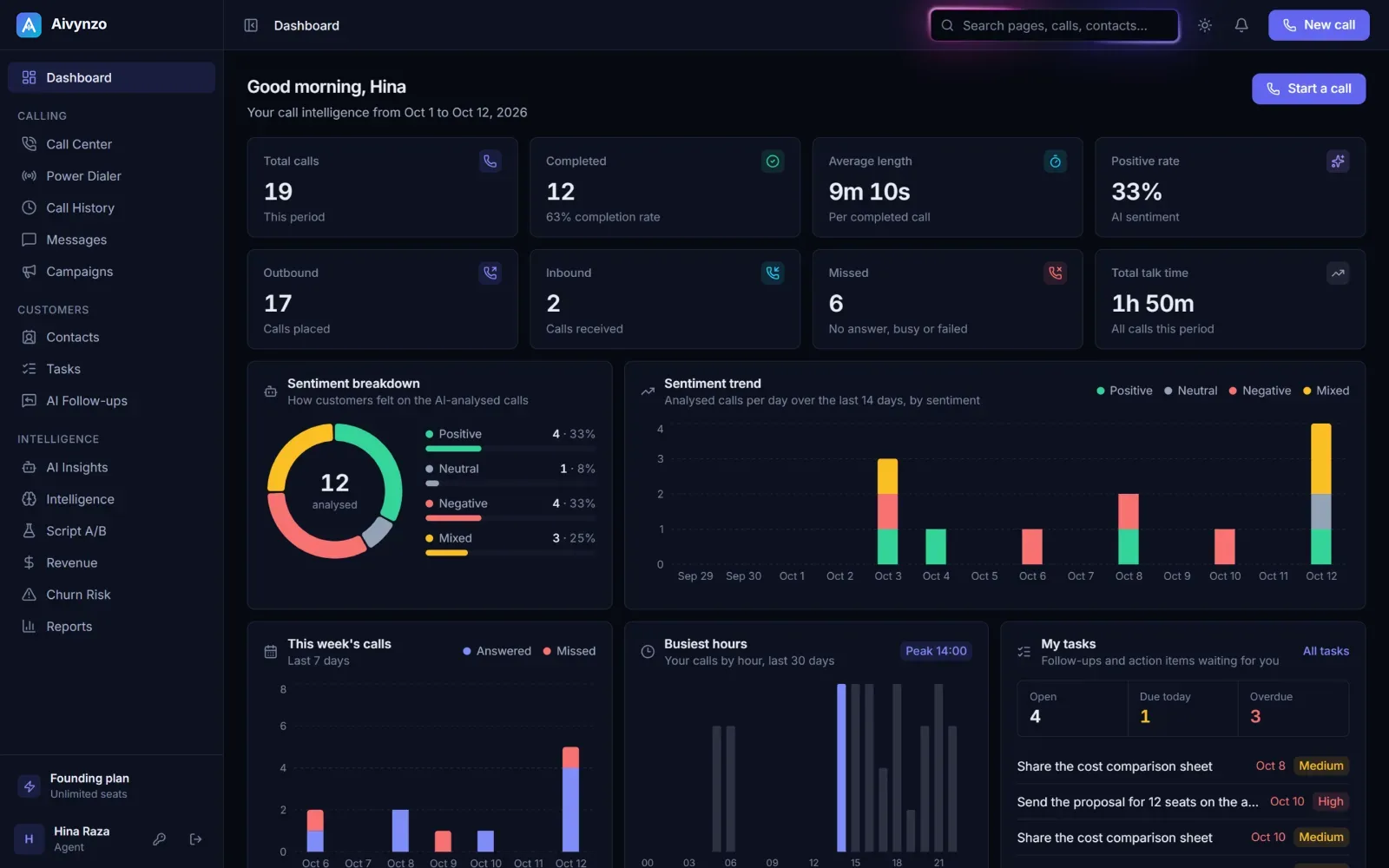1389x868 pixels.
Task: Click the Revenue dollar icon
Action: coord(29,562)
